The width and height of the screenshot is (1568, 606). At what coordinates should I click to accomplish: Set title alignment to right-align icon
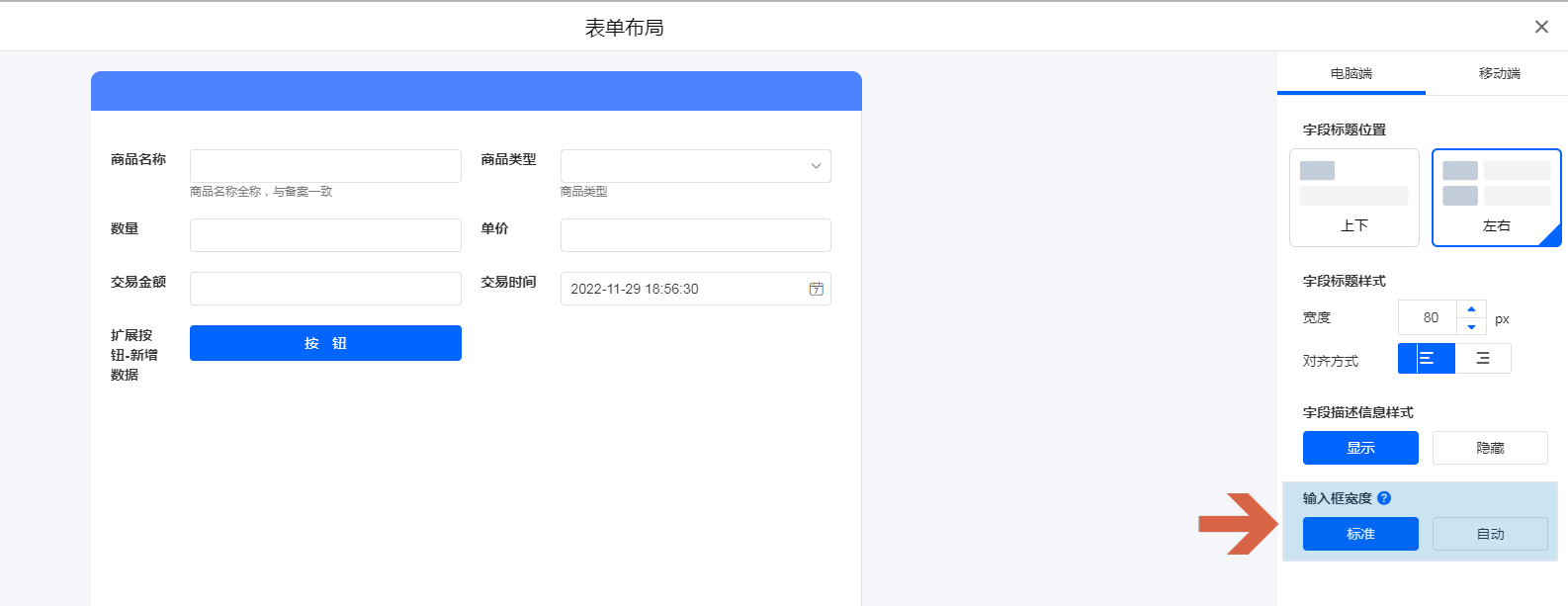[x=1483, y=359]
